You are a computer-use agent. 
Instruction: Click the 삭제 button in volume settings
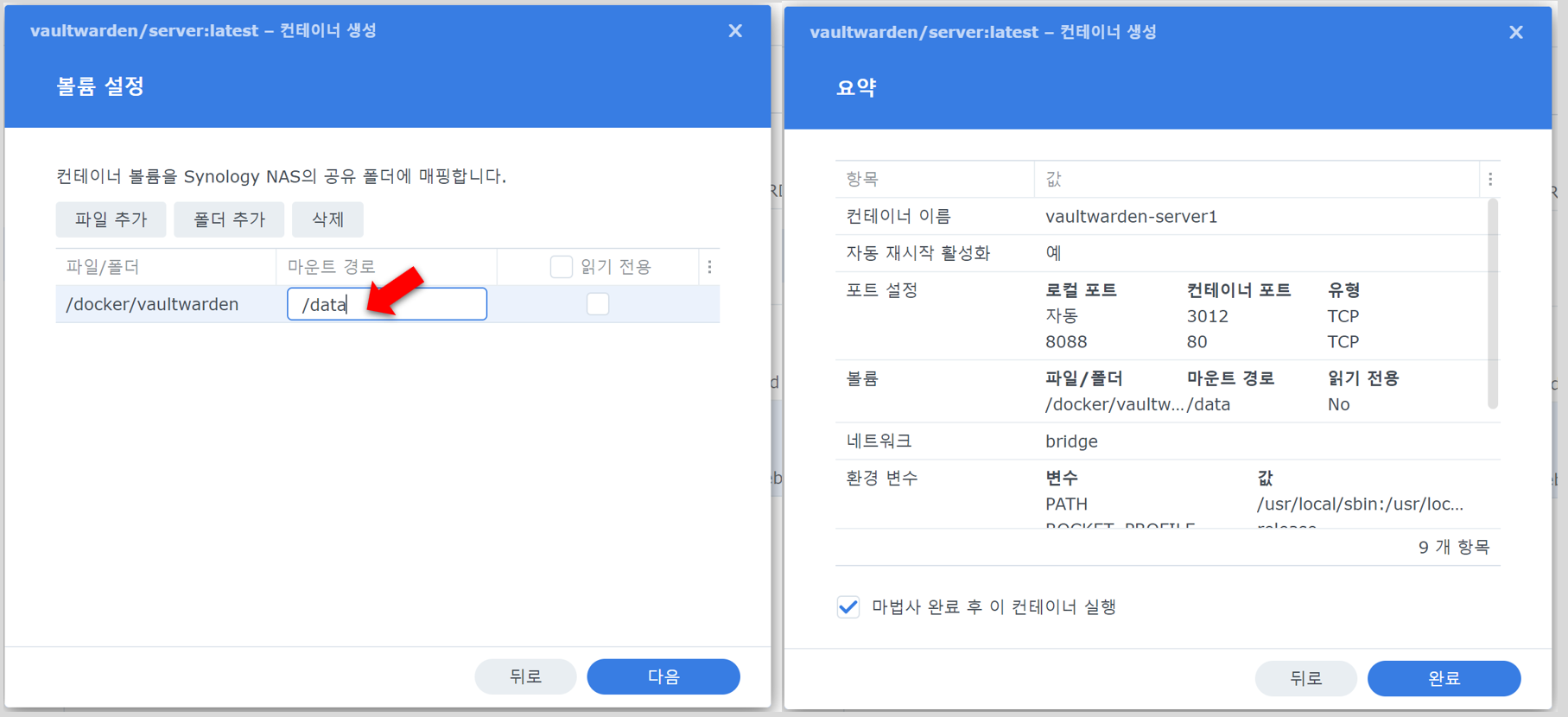click(327, 219)
